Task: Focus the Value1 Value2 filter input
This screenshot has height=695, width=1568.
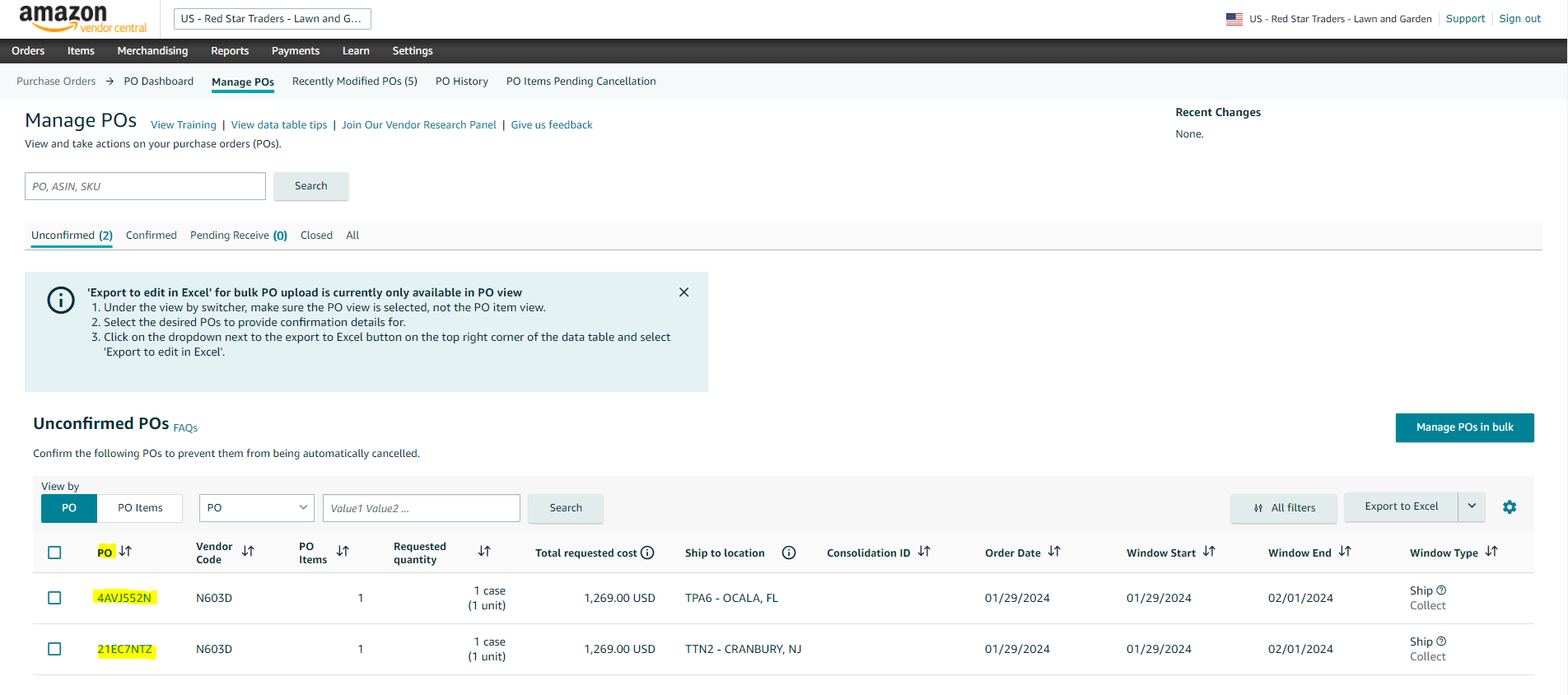Action: pyautogui.click(x=422, y=508)
